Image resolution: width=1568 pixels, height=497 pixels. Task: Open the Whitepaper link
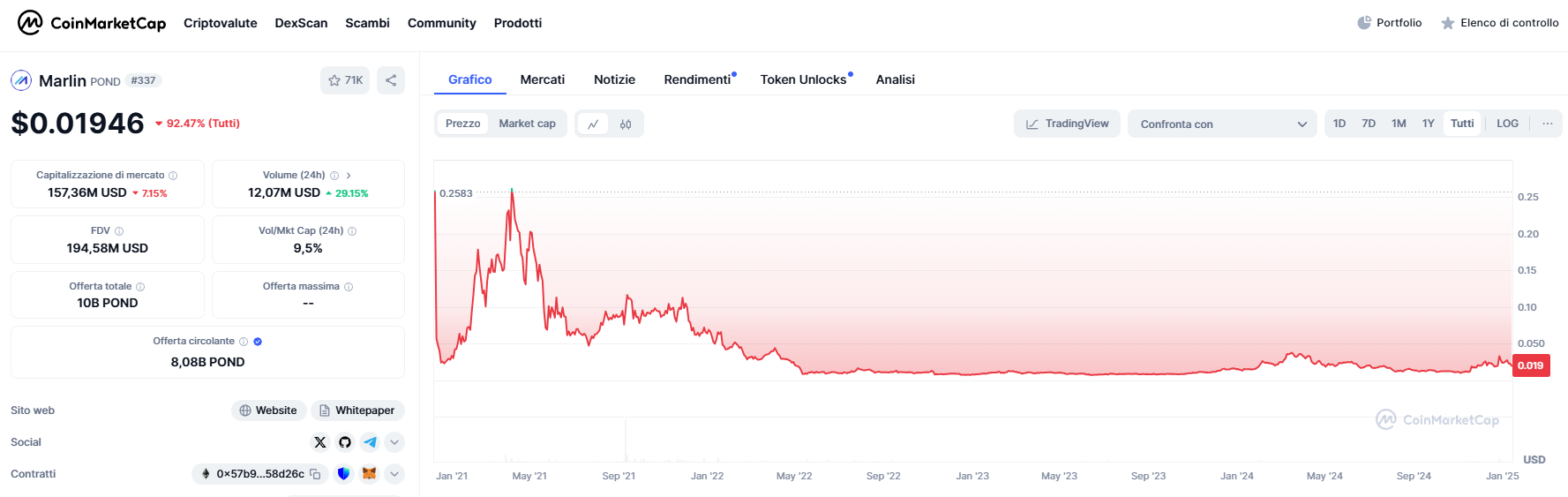point(357,410)
